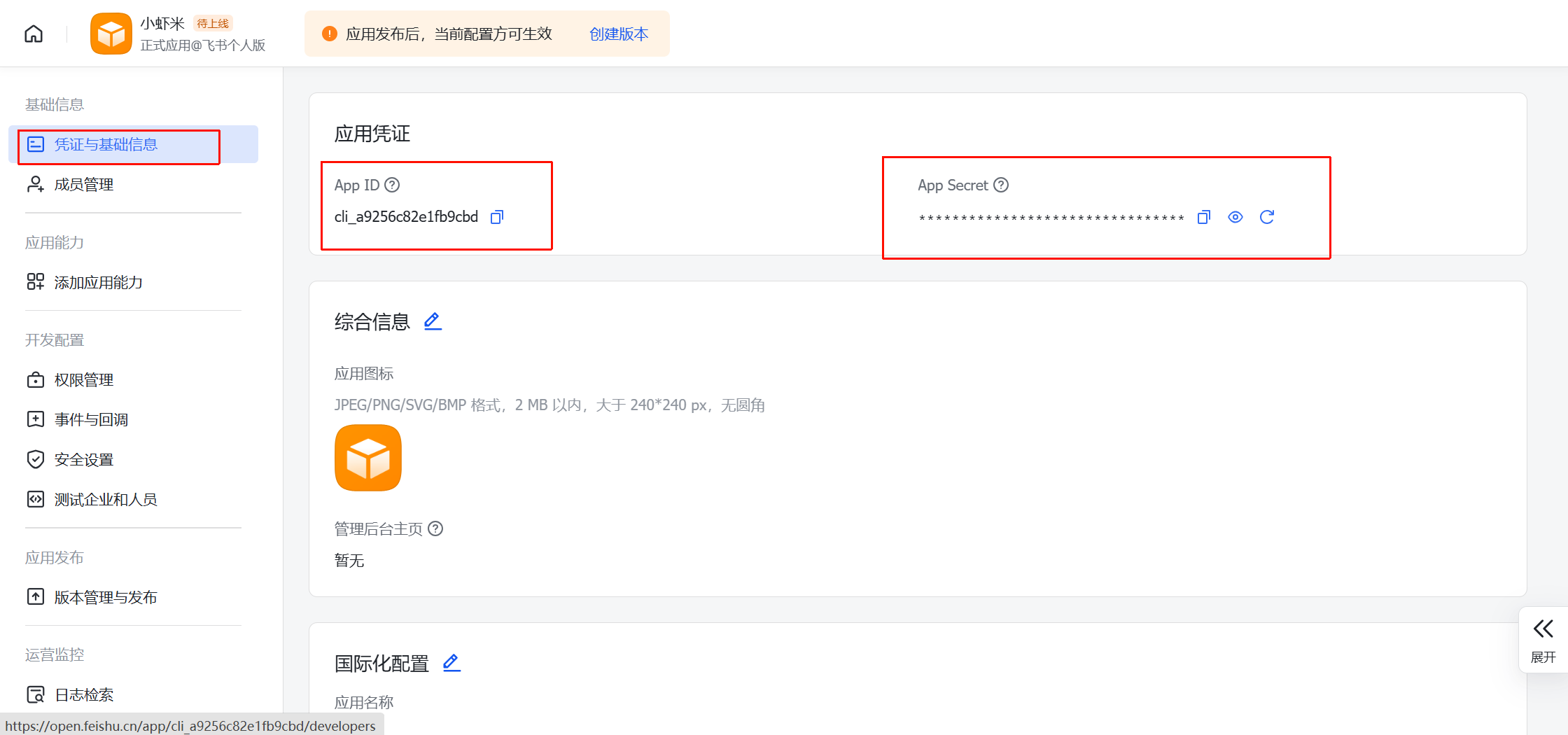Open 安全设置 from sidebar
This screenshot has height=735, width=1568.
pyautogui.click(x=84, y=459)
